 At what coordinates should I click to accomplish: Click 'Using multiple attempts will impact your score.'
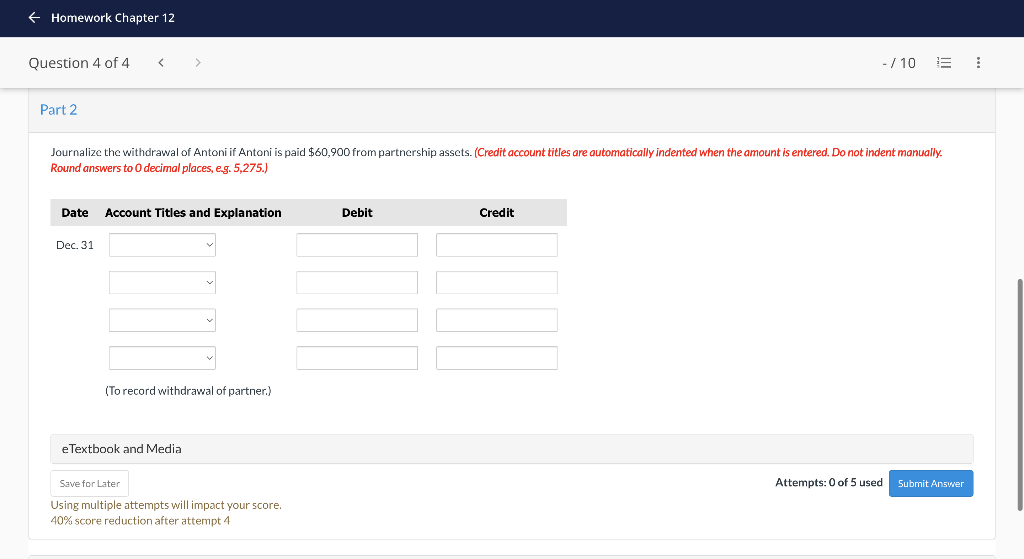click(166, 505)
